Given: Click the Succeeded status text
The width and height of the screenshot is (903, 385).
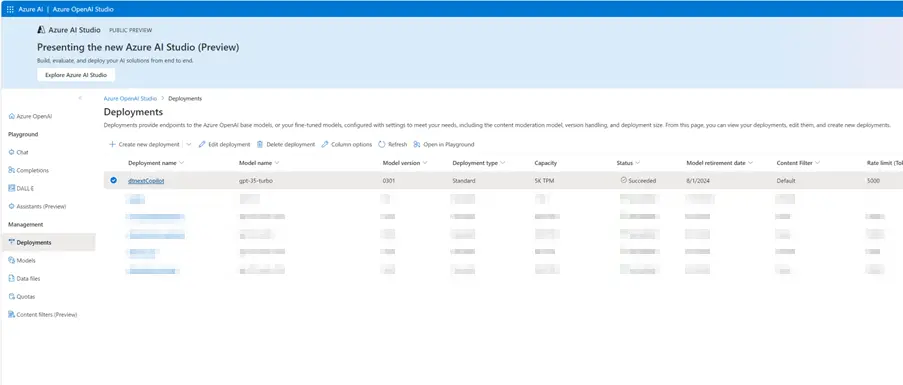Looking at the screenshot, I should point(642,180).
